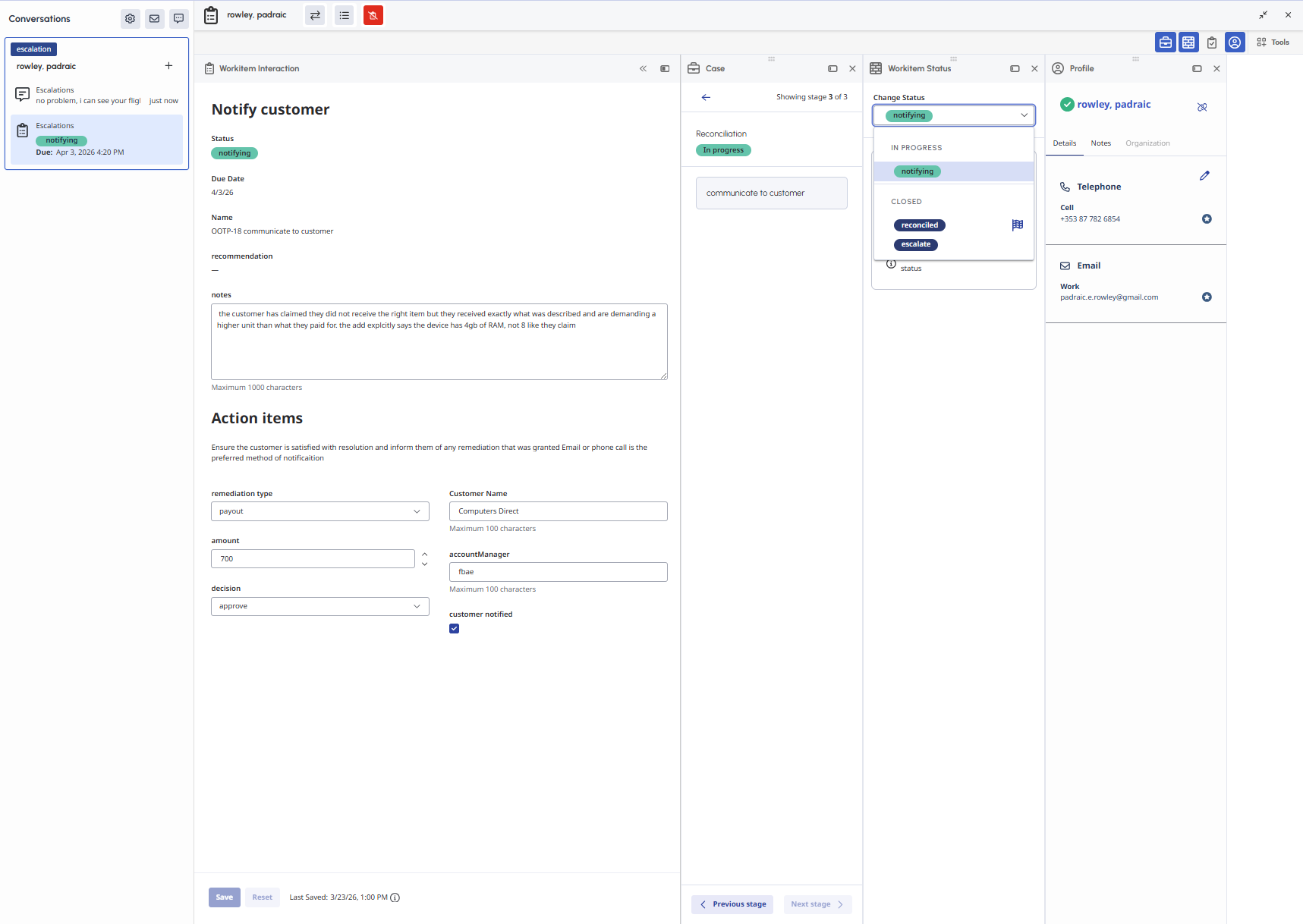This screenshot has height=924, width=1303.
Task: Go to Previous stage
Action: point(732,904)
